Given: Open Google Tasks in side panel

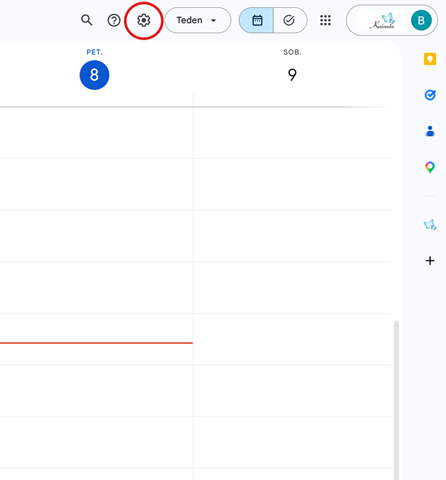Looking at the screenshot, I should coord(430,95).
